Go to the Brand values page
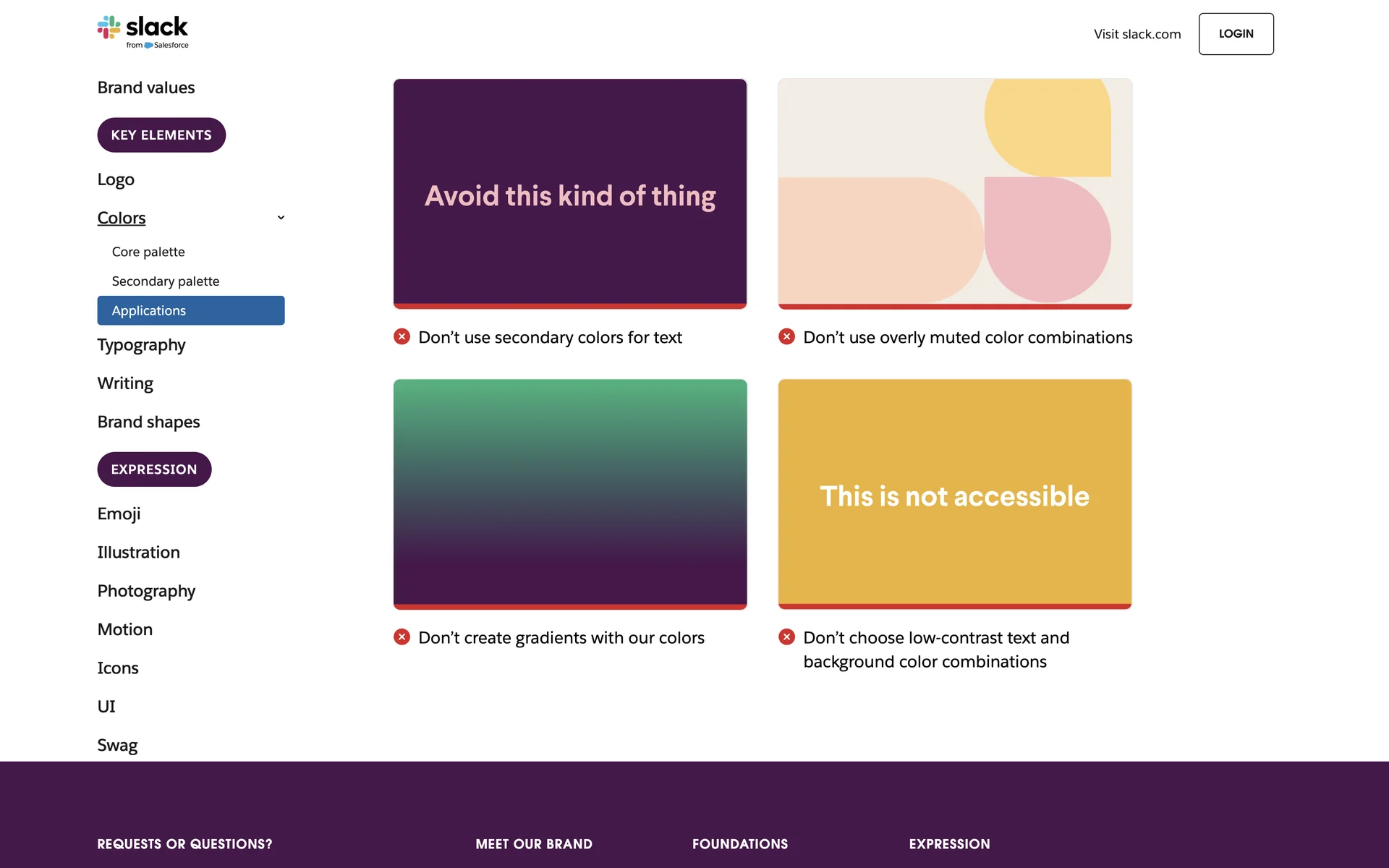This screenshot has height=868, width=1389. coord(146,88)
